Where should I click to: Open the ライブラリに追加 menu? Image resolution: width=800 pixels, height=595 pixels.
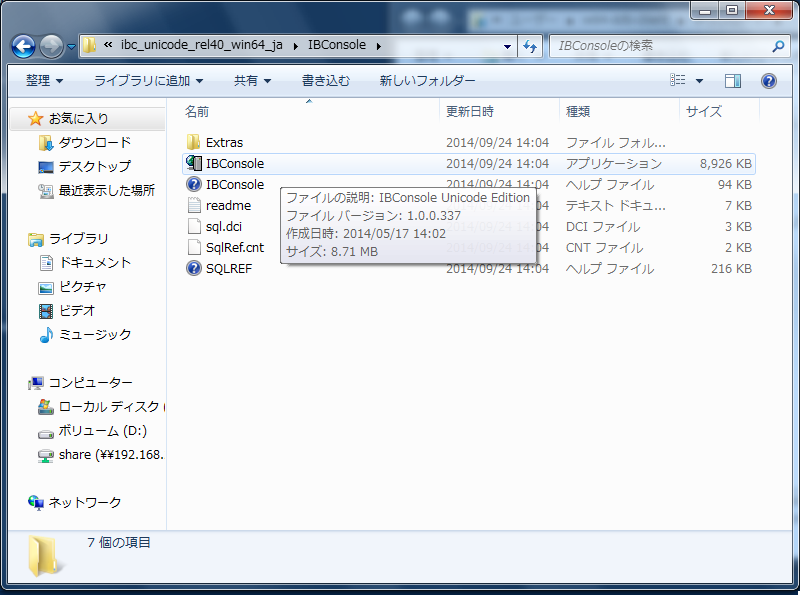click(x=148, y=81)
